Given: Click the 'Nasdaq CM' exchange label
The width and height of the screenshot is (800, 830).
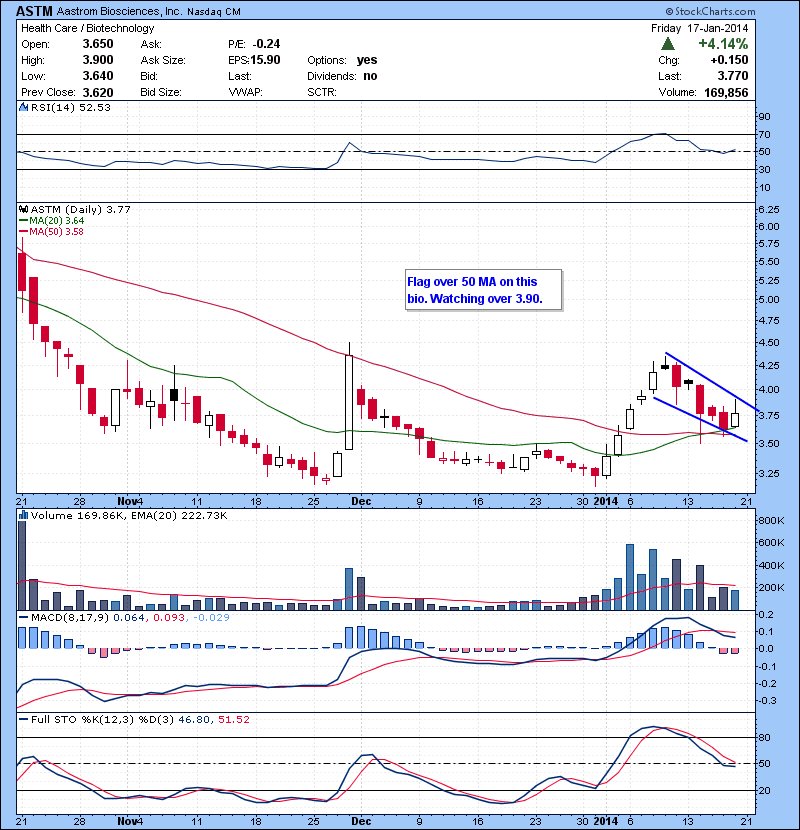Looking at the screenshot, I should point(213,12).
